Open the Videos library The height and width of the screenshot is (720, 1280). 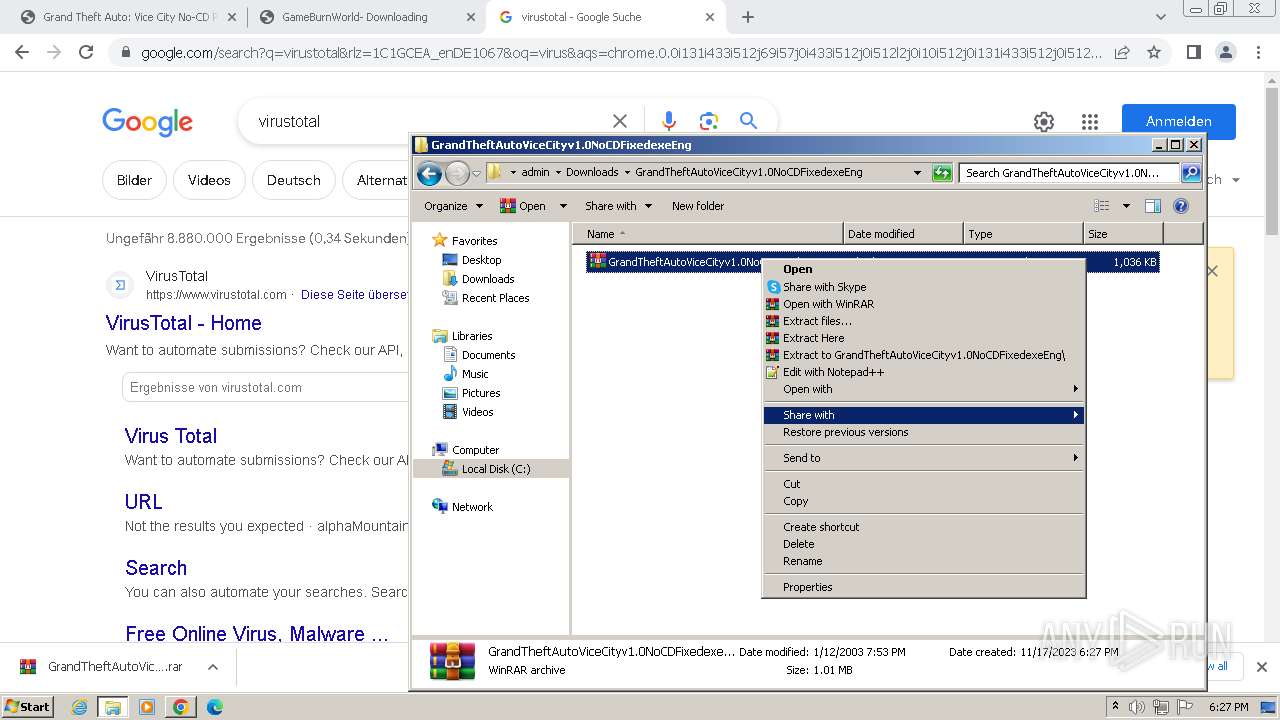click(x=477, y=412)
